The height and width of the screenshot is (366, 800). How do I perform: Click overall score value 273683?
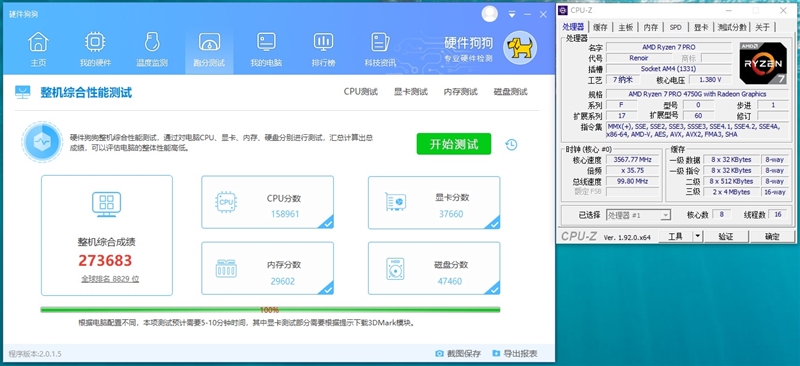(105, 260)
